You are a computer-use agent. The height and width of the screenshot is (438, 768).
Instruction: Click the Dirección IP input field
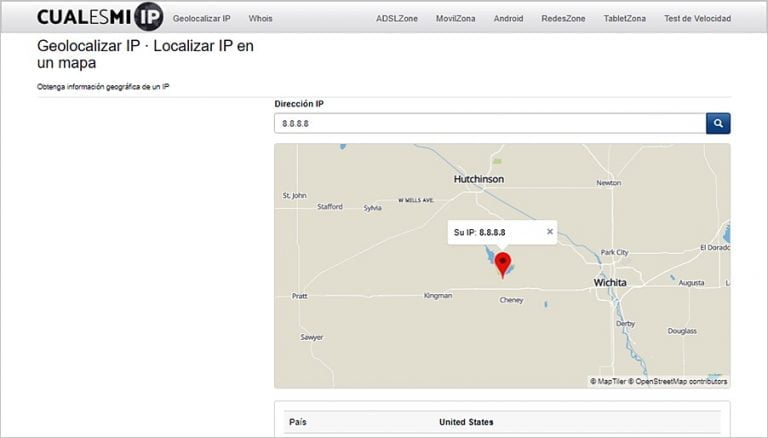click(490, 123)
